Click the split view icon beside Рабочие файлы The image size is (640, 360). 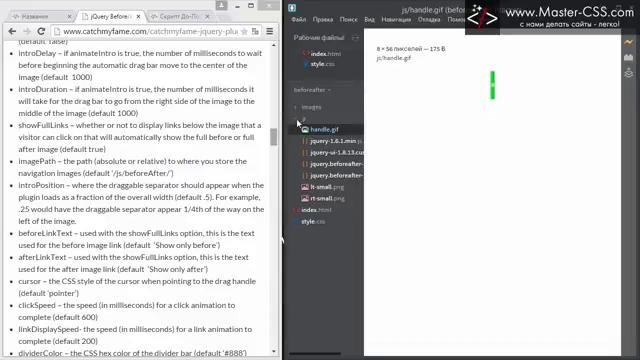pyautogui.click(x=355, y=38)
